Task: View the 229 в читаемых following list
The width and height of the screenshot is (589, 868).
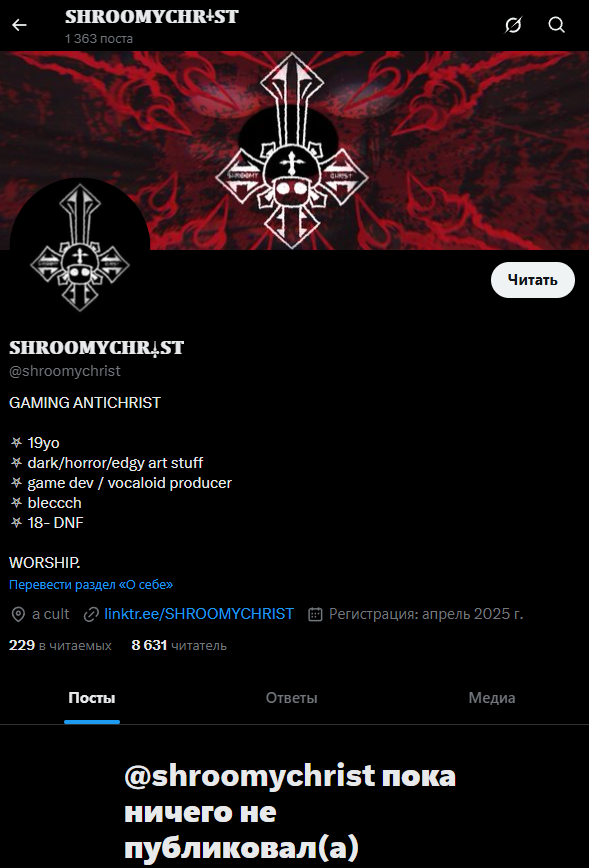Action: coord(60,645)
